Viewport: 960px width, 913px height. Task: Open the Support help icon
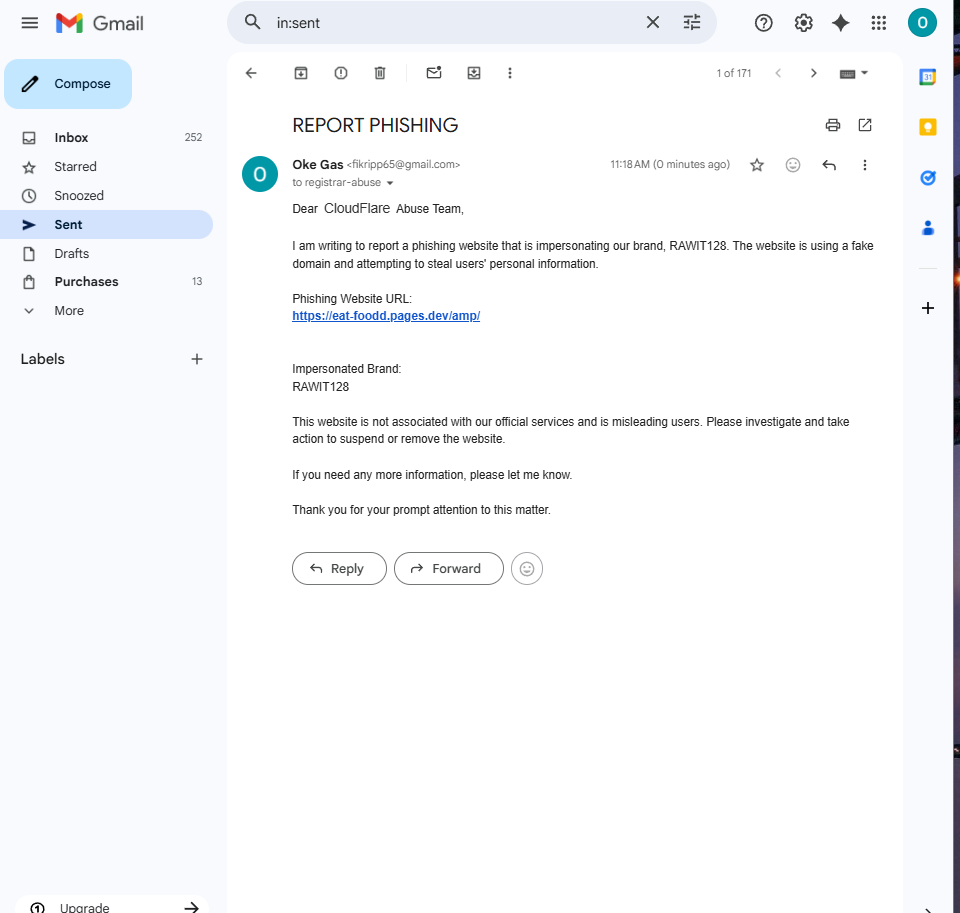763,23
